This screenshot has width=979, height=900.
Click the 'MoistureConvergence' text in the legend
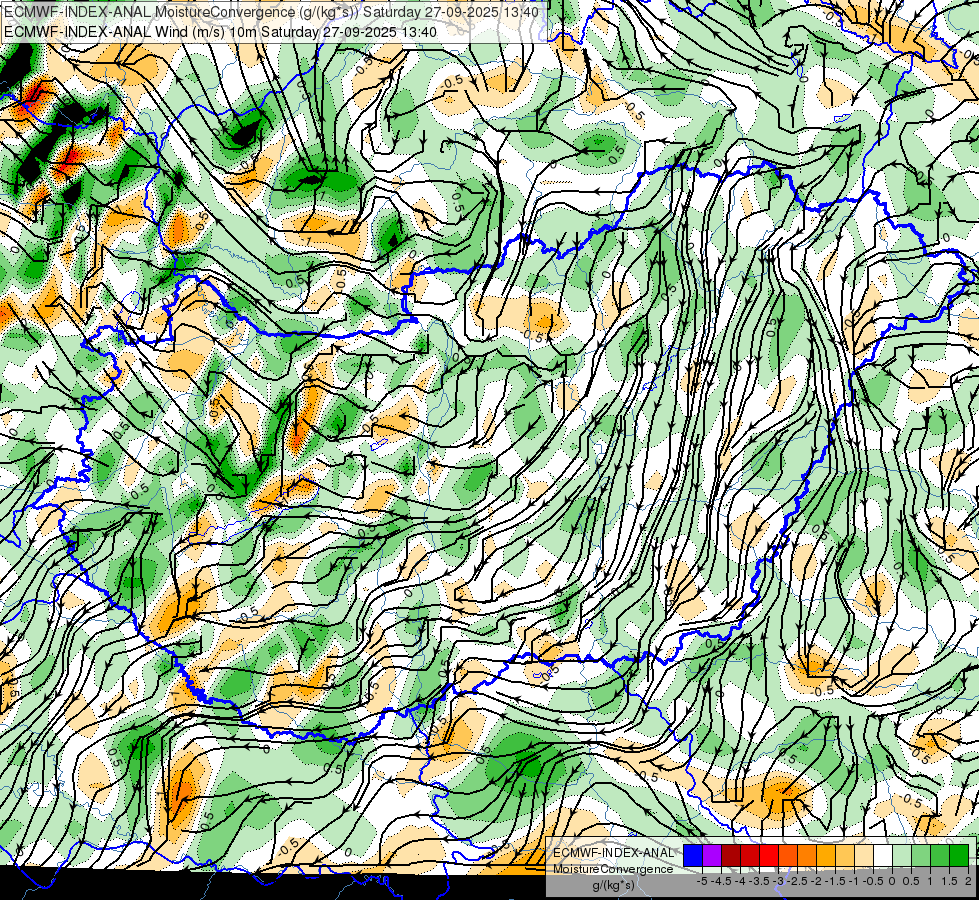click(x=613, y=869)
